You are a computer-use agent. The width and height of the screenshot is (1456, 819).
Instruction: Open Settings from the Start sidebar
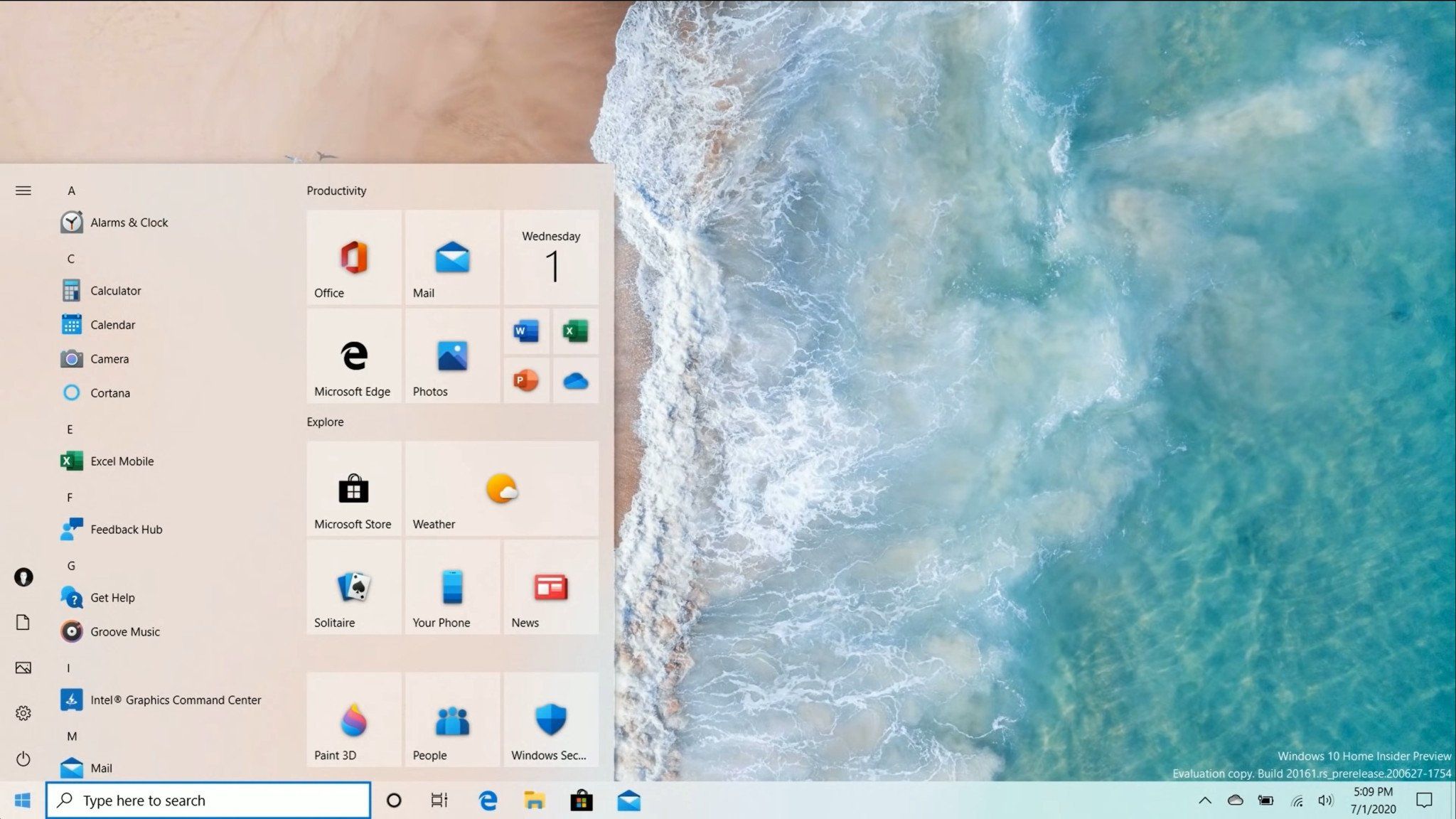pos(23,713)
